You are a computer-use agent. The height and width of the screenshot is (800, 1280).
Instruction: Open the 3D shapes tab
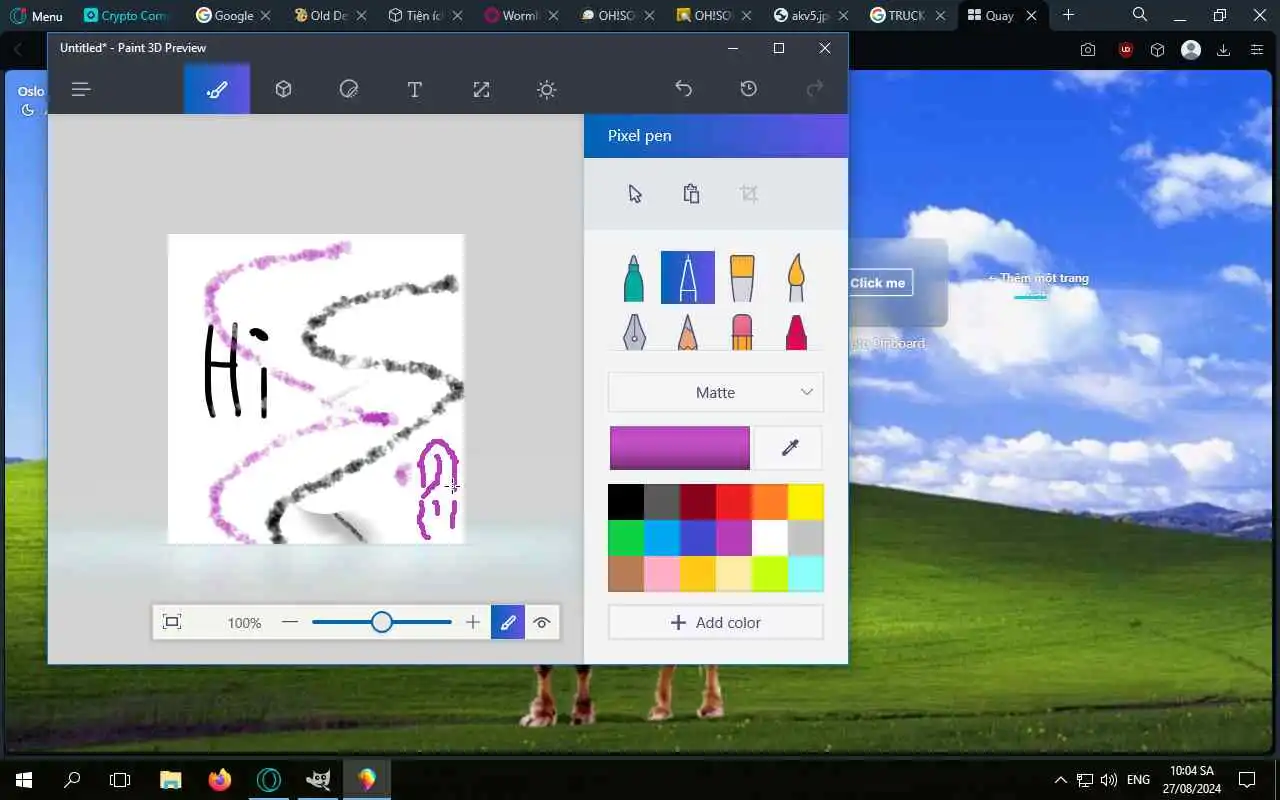coord(283,90)
